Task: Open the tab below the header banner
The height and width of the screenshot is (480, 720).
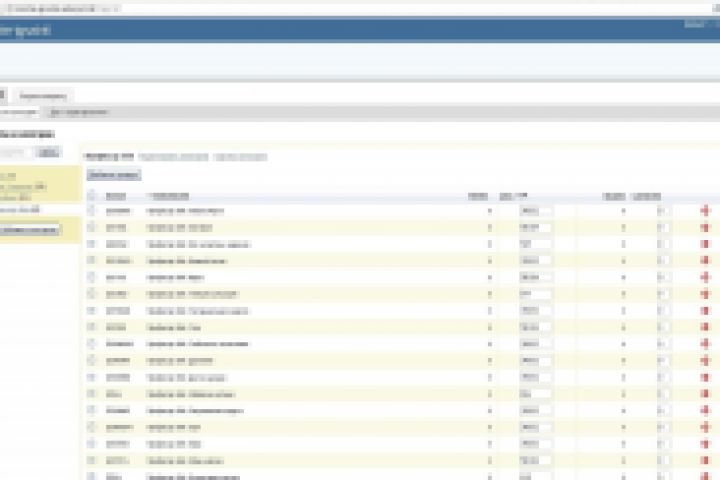Action: (43, 96)
